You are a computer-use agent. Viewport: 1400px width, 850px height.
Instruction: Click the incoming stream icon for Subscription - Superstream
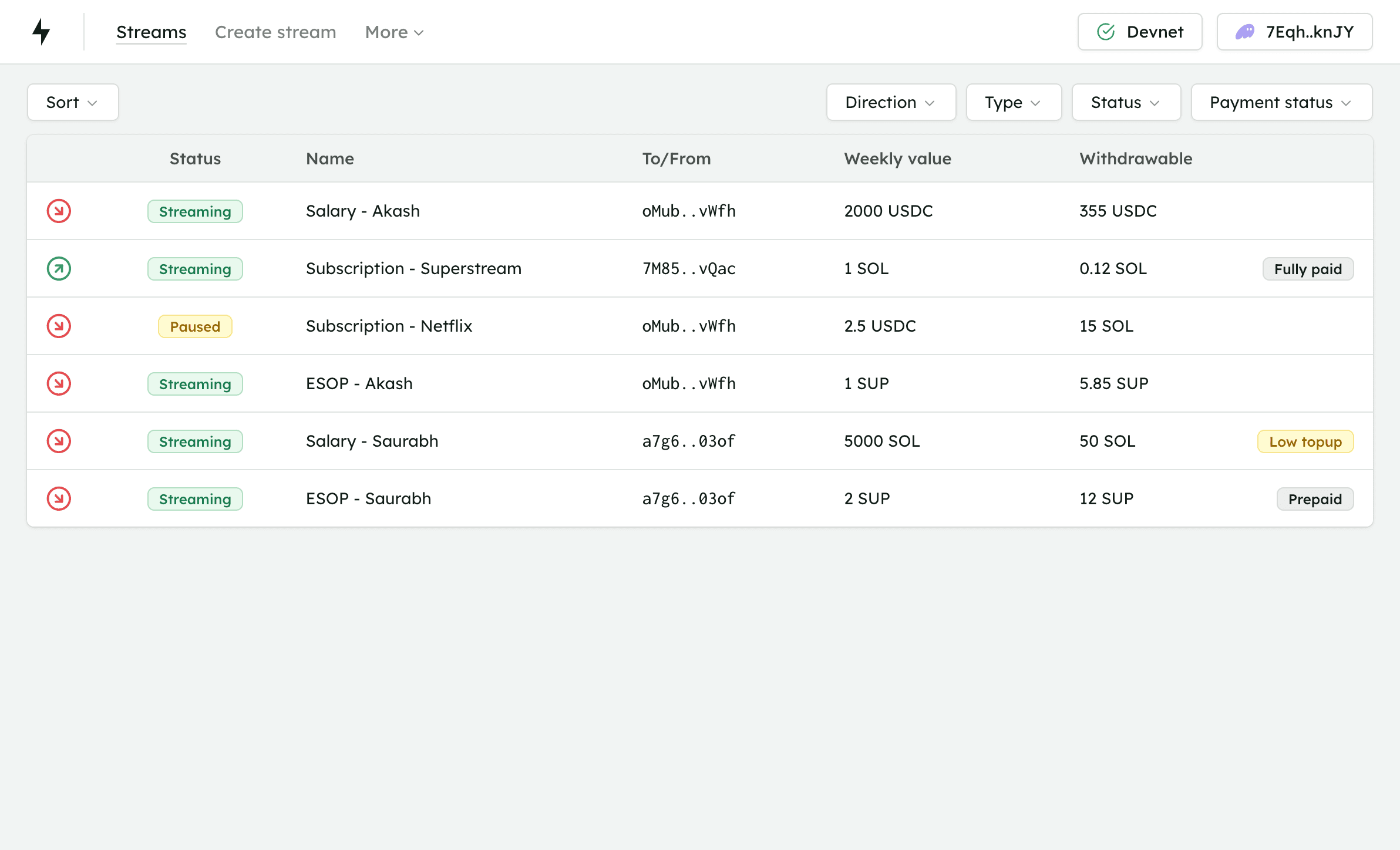pos(58,268)
